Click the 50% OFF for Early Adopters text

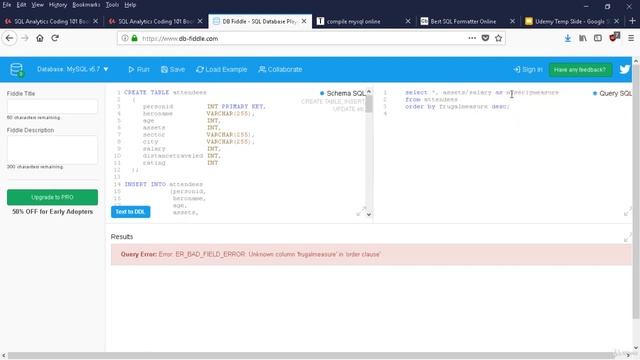(x=52, y=211)
